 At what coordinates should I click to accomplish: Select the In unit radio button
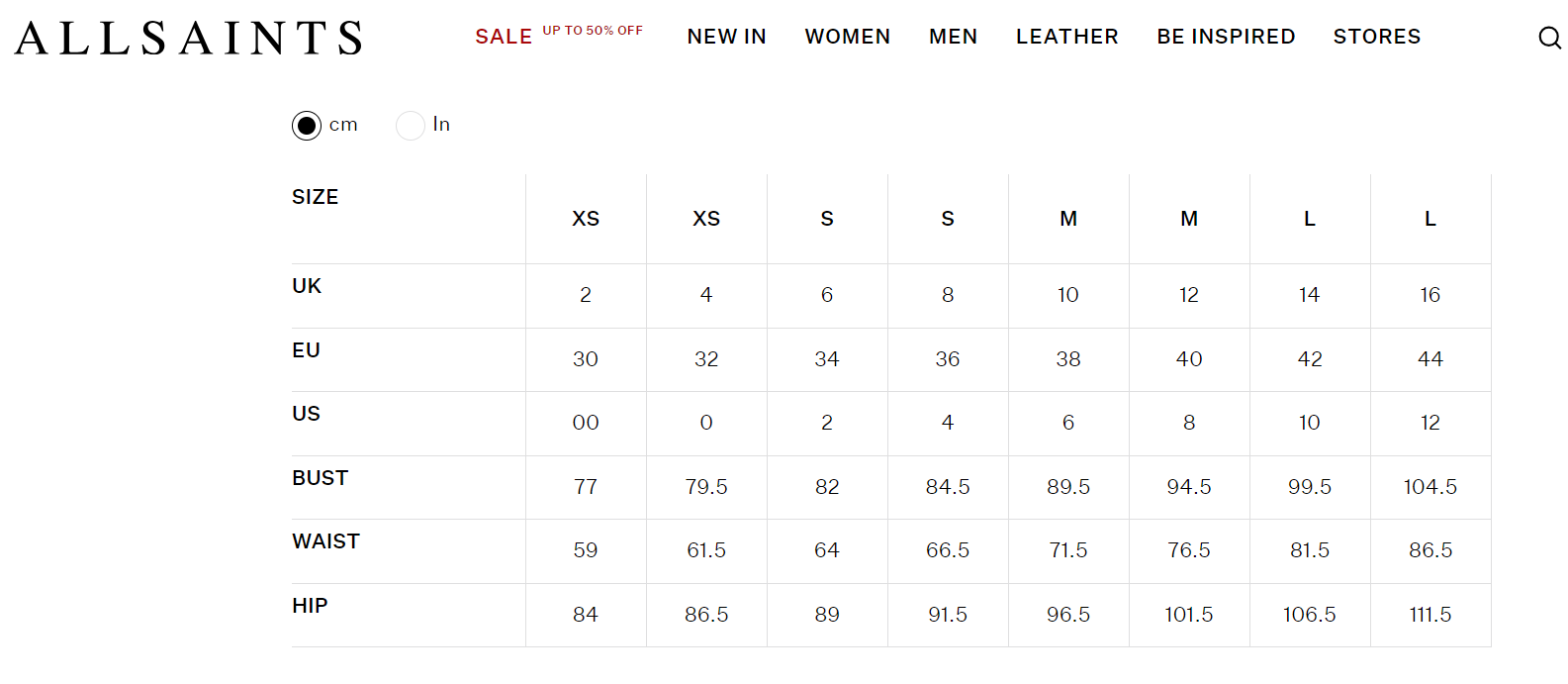pos(411,126)
